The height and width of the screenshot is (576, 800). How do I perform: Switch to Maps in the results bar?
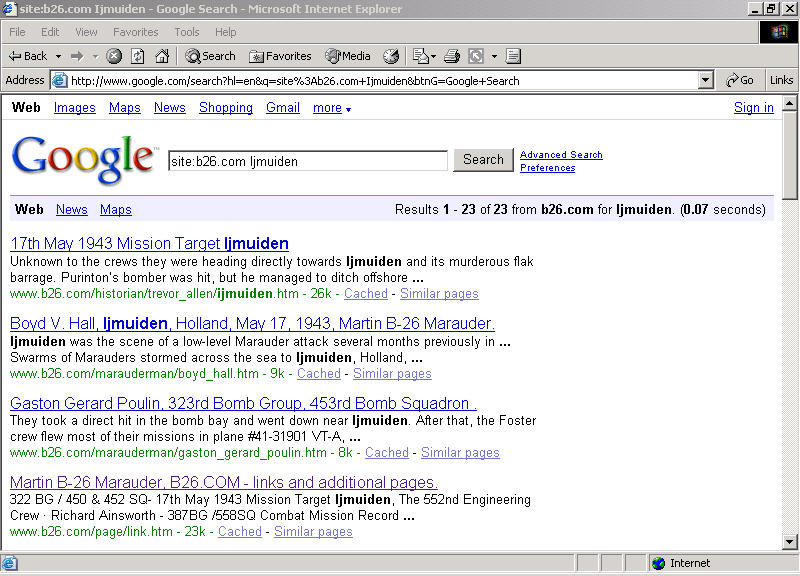116,210
